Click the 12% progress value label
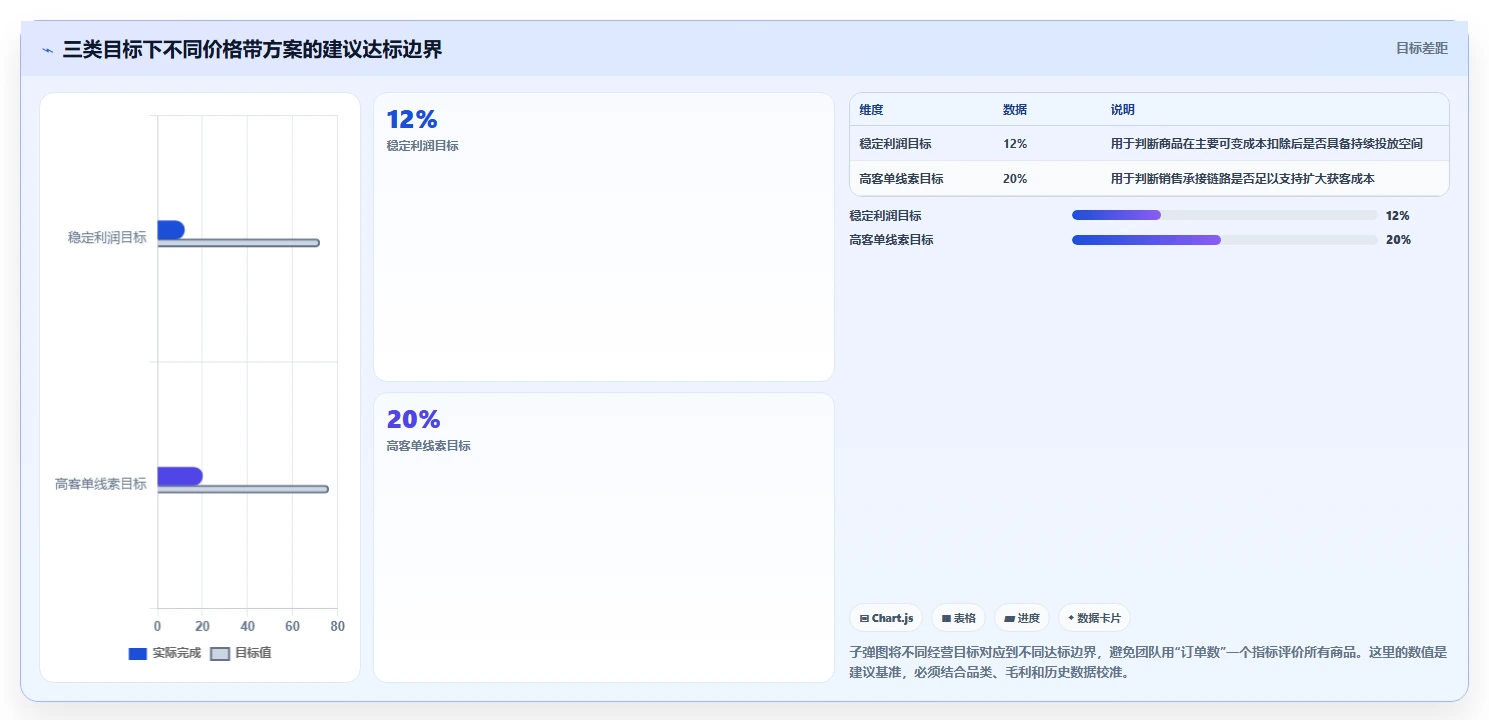The width and height of the screenshot is (1489, 720). (x=1397, y=215)
